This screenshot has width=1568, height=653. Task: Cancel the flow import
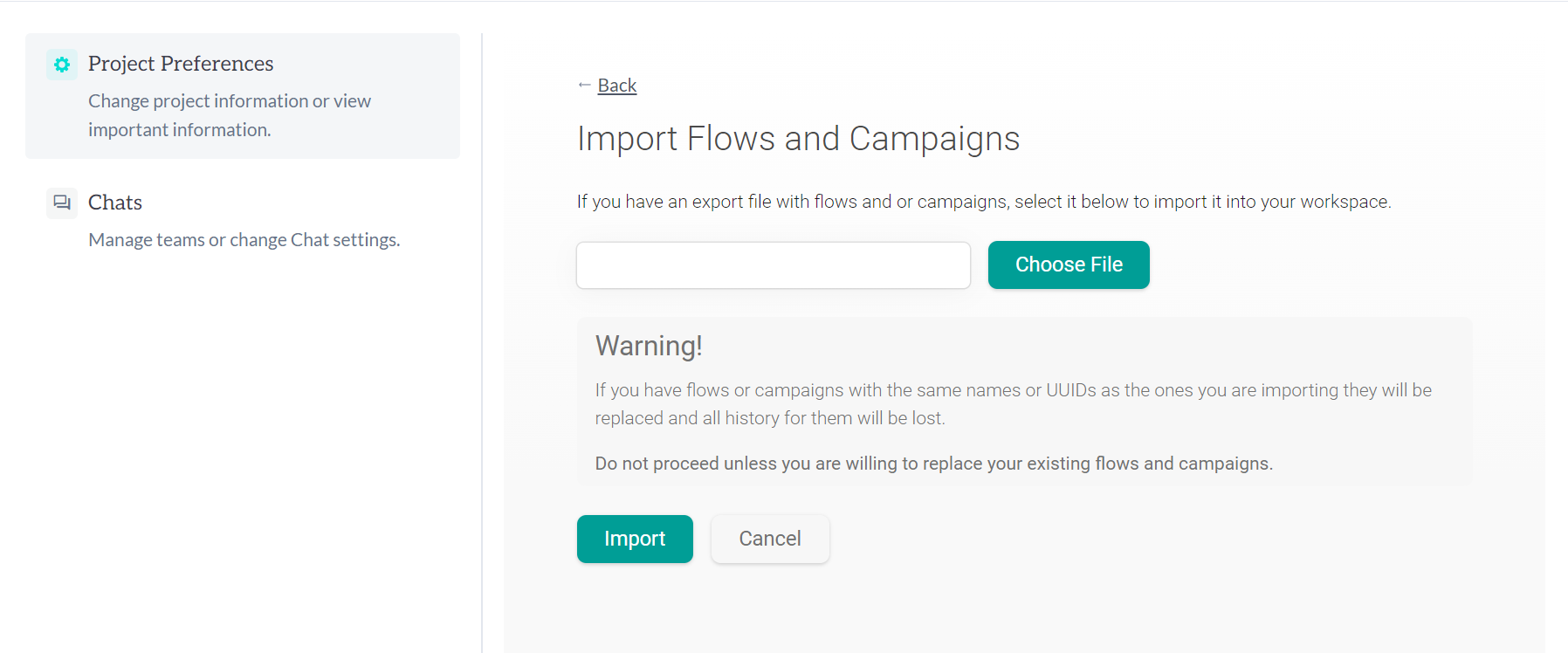pyautogui.click(x=769, y=539)
